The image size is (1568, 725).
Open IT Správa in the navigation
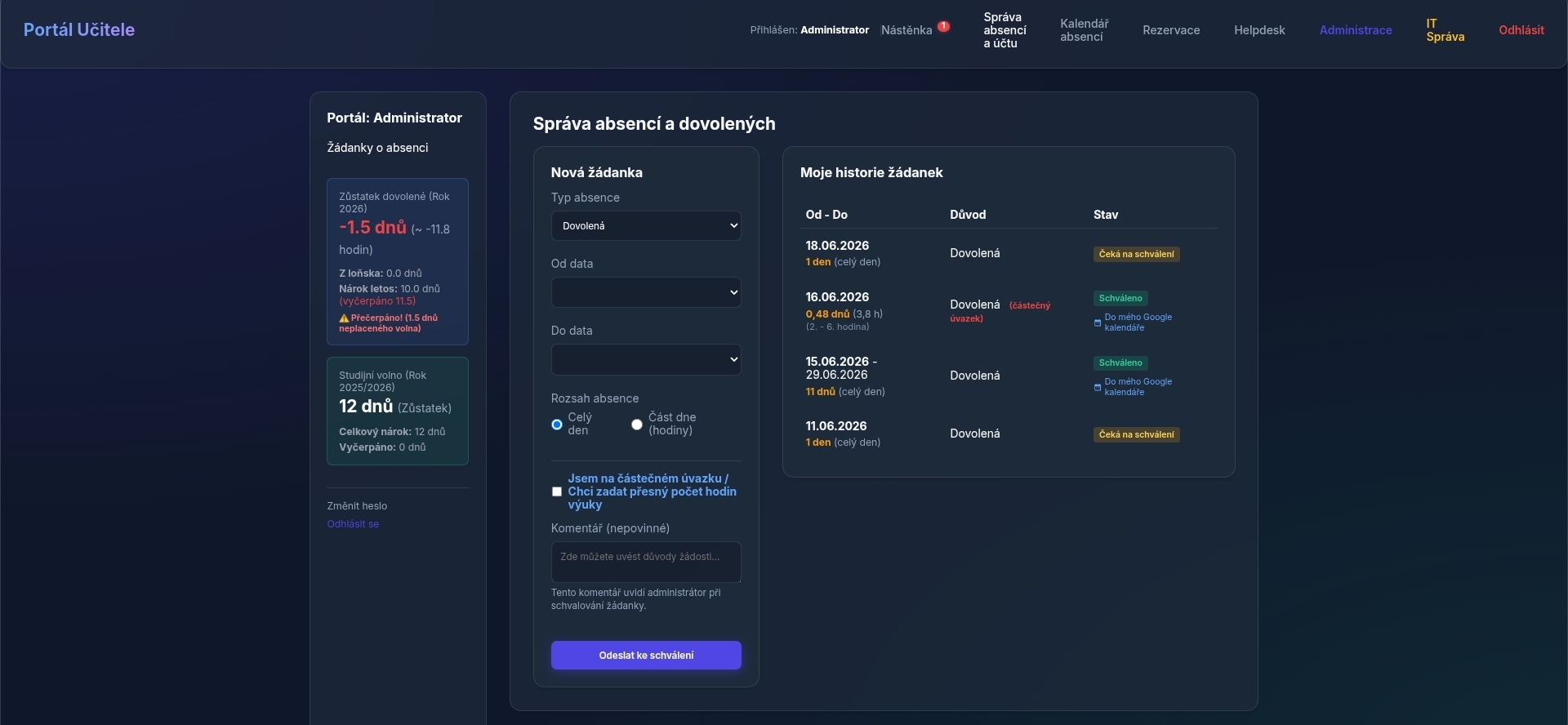1445,30
